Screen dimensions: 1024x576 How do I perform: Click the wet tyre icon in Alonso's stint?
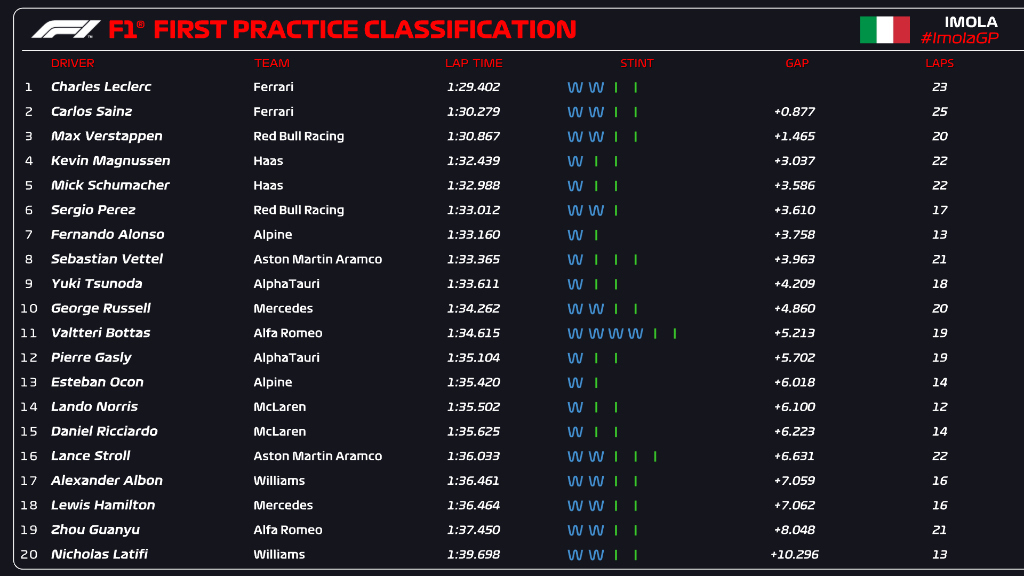pyautogui.click(x=575, y=235)
